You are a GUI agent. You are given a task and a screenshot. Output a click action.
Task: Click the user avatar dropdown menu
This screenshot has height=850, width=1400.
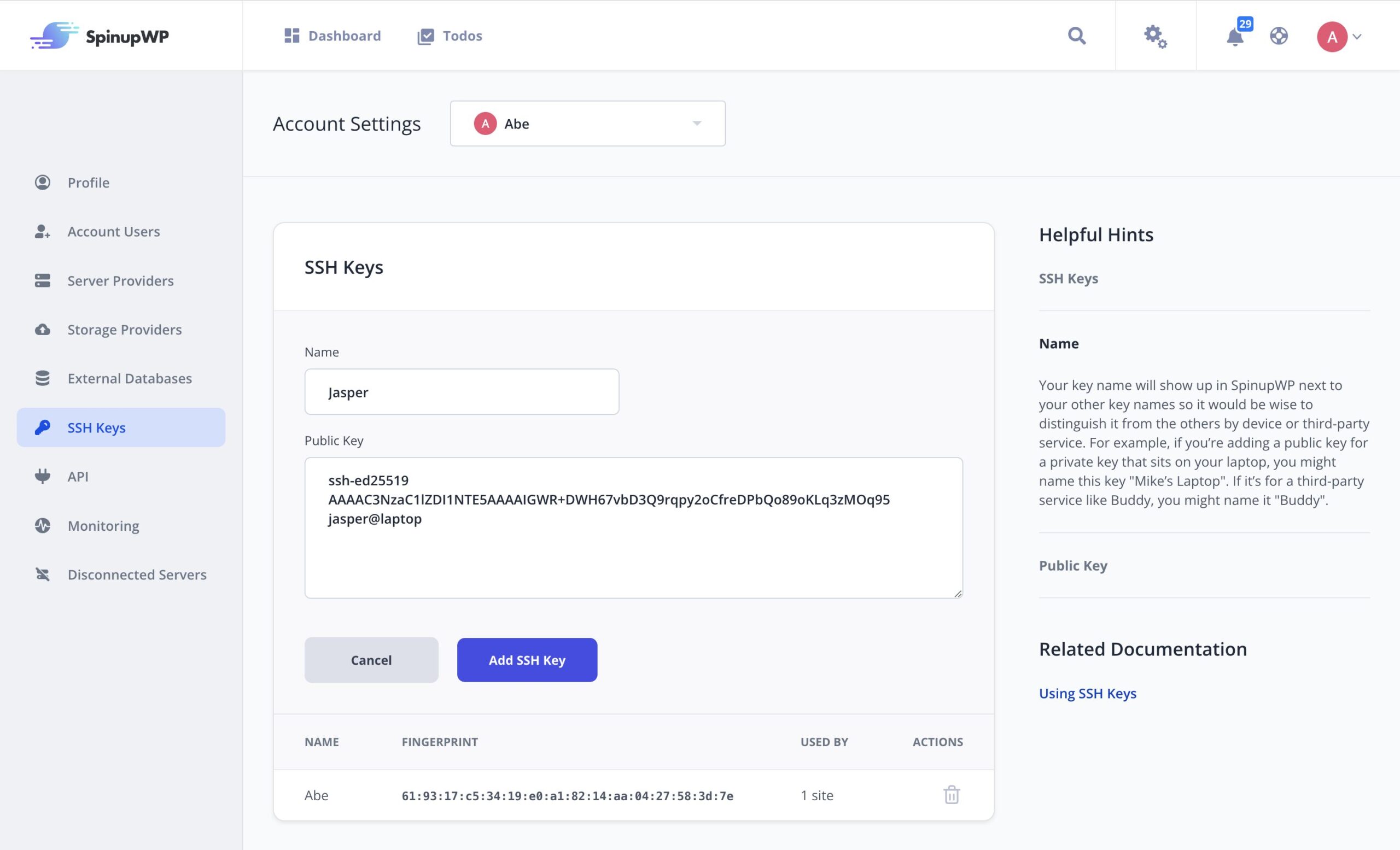click(x=1340, y=36)
